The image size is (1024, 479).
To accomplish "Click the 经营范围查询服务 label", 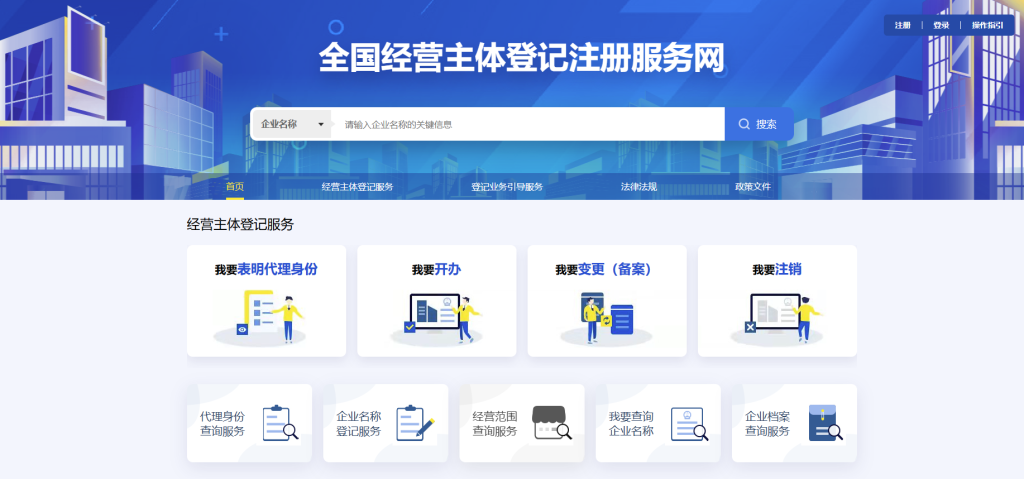I will pos(495,423).
